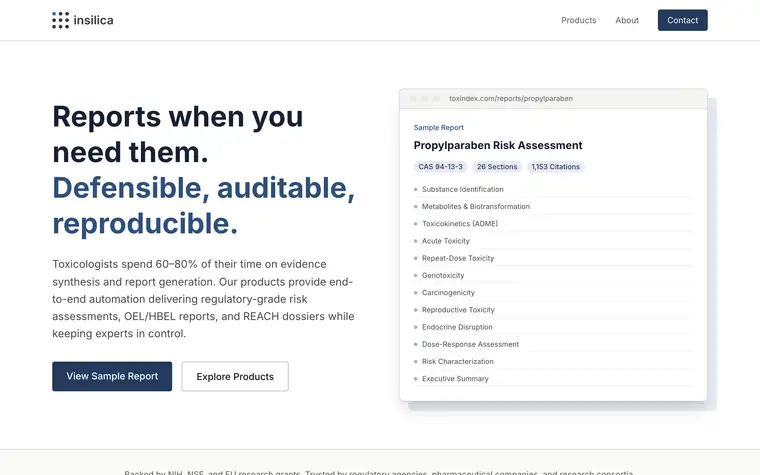Select the Repeat-Dose Toxicity section
The image size is (760, 475).
click(x=553, y=258)
